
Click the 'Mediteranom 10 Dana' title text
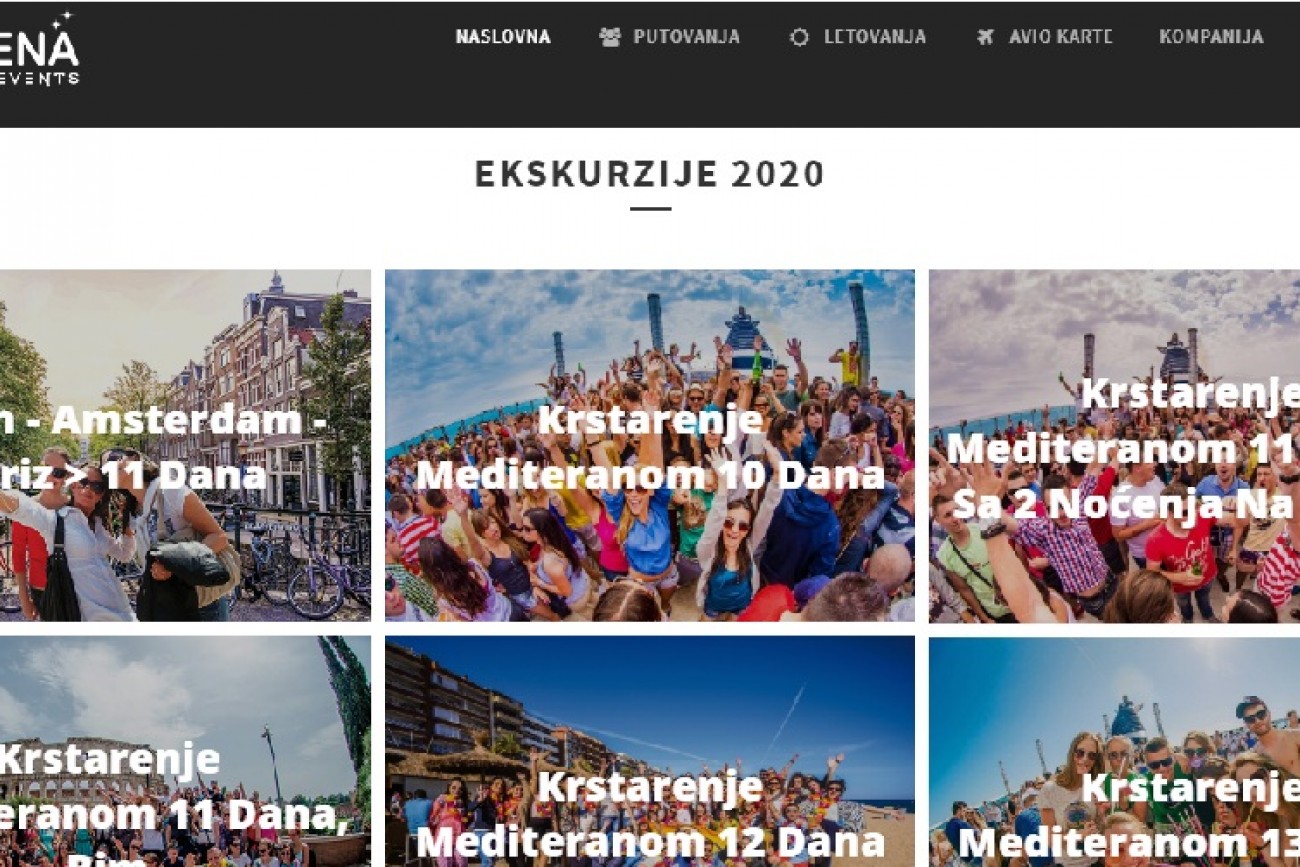(650, 474)
